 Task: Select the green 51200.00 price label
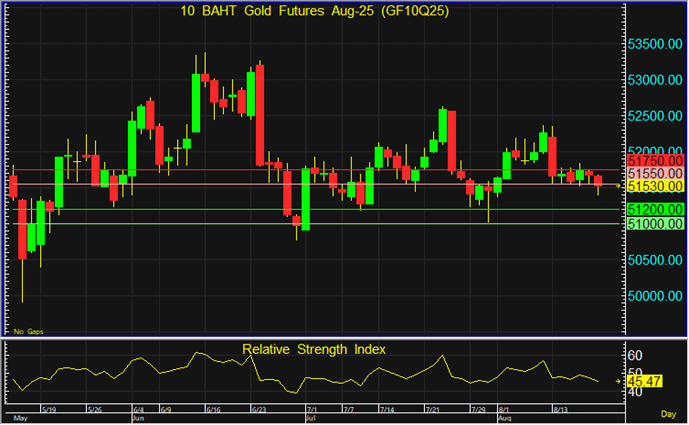click(654, 209)
